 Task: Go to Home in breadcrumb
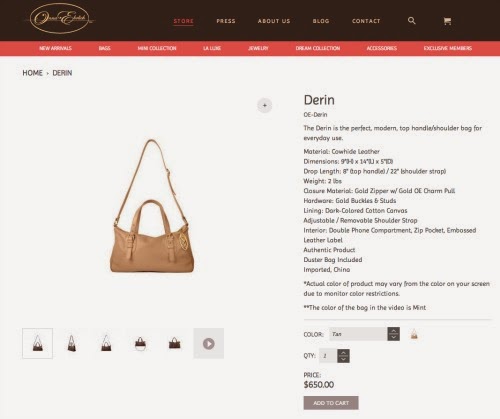click(x=32, y=73)
